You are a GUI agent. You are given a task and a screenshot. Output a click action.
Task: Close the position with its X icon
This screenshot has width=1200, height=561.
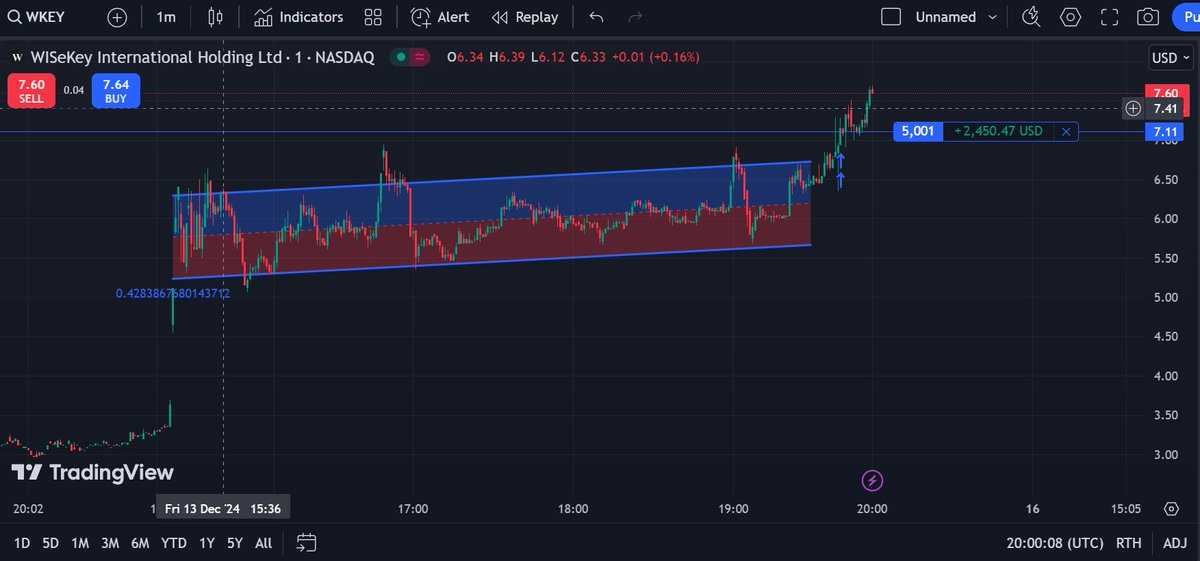1066,131
